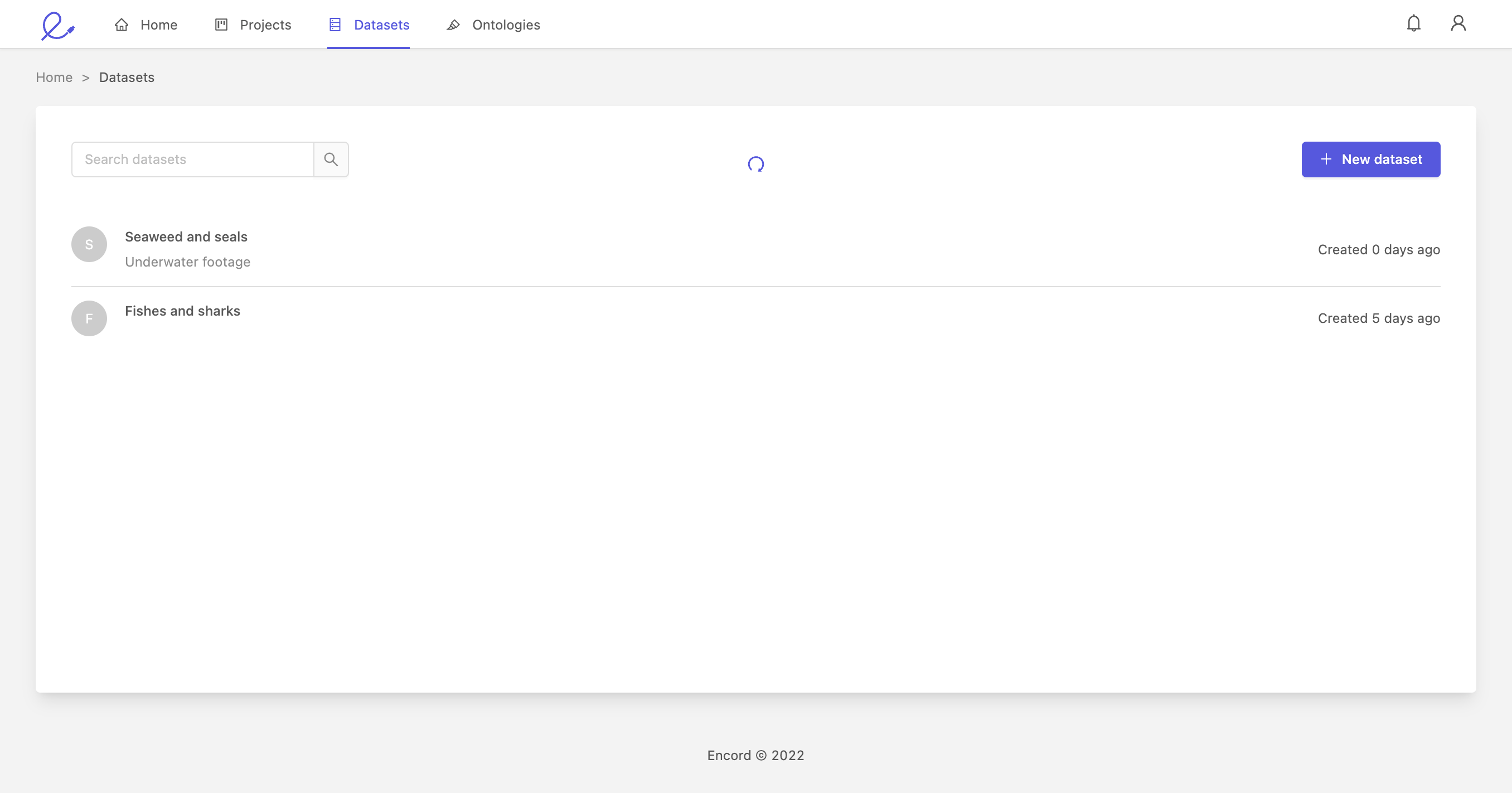This screenshot has height=793, width=1512.
Task: Click the Underwater footage description
Action: tap(188, 262)
